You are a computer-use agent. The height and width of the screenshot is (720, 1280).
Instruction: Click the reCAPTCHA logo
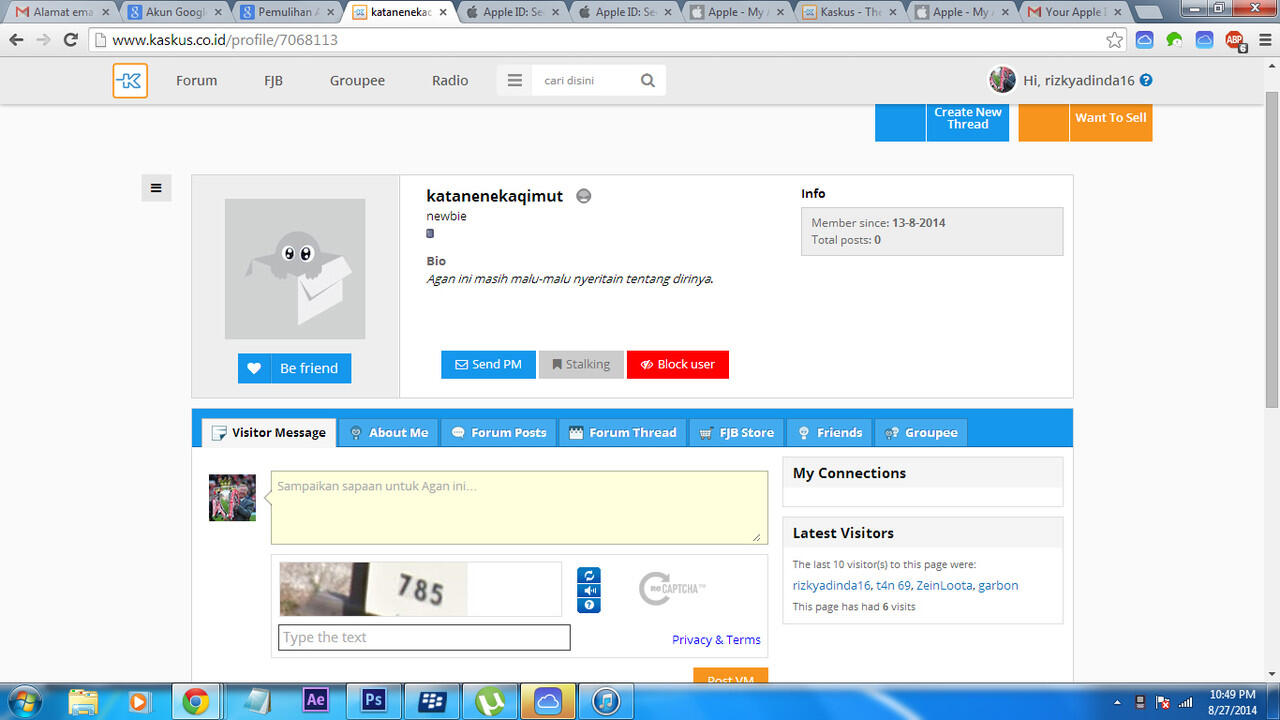tap(672, 588)
